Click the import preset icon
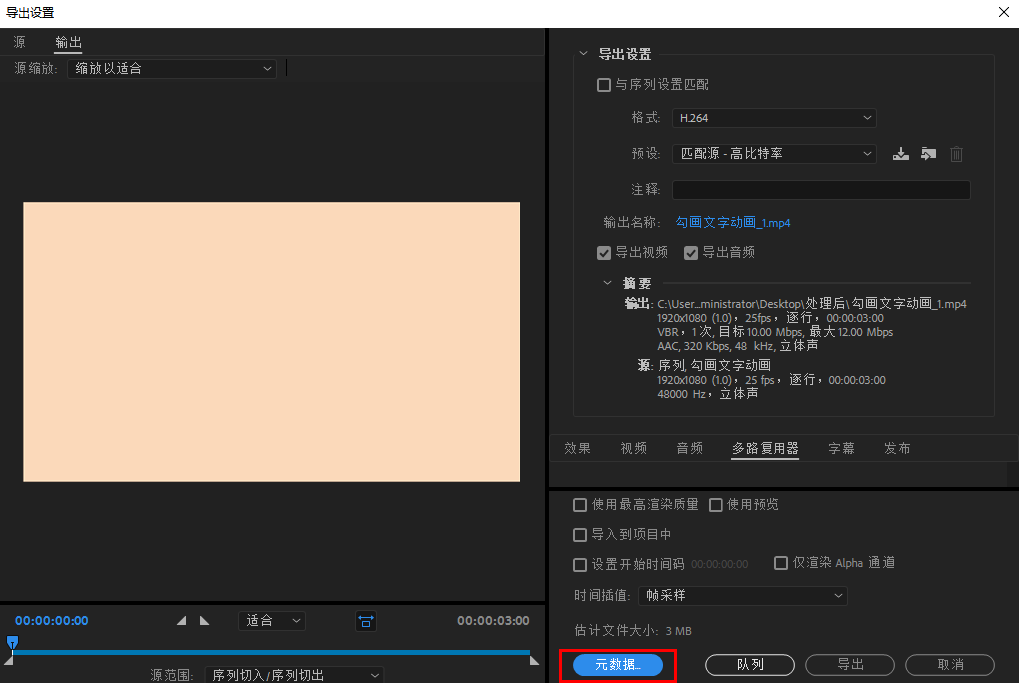The image size is (1019, 683). point(928,154)
